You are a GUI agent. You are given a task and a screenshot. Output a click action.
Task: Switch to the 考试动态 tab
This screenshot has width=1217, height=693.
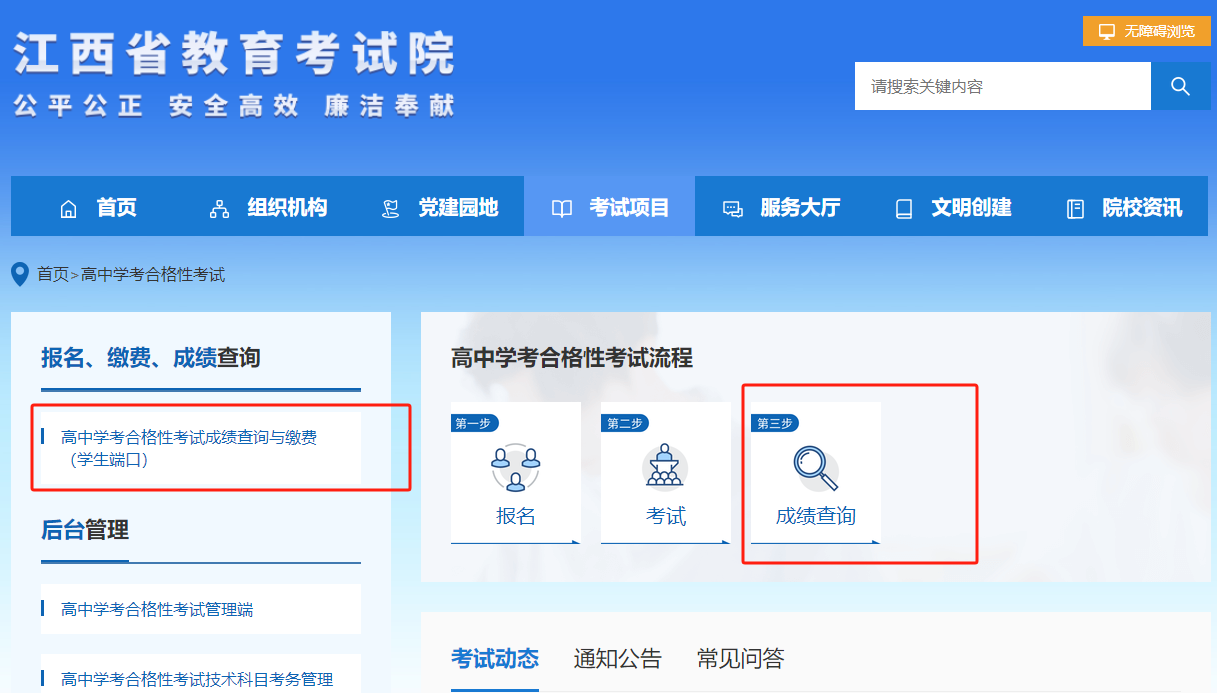coord(495,658)
